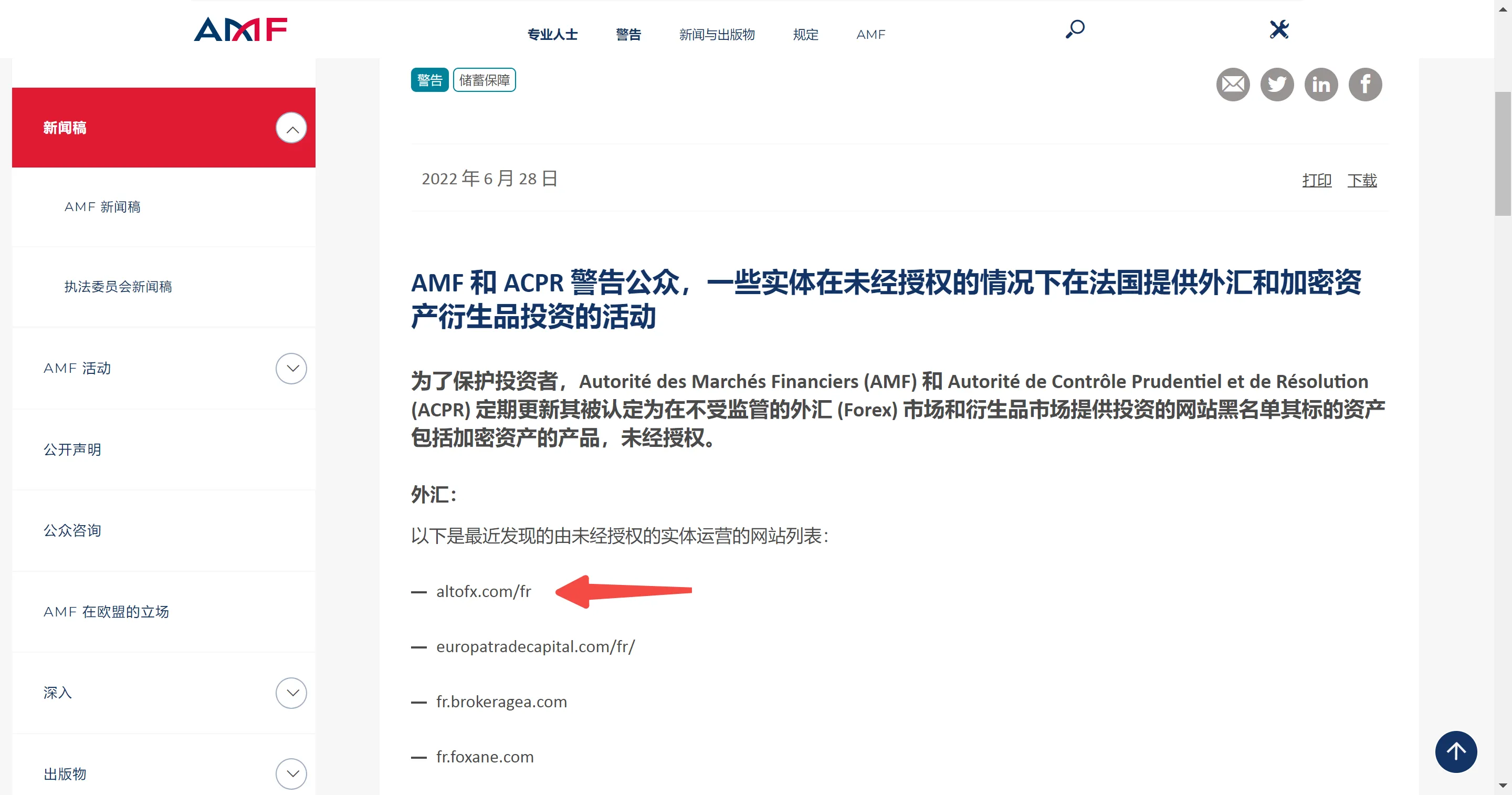The width and height of the screenshot is (1512, 795).
Task: Open the search magnifier icon
Action: (1075, 29)
